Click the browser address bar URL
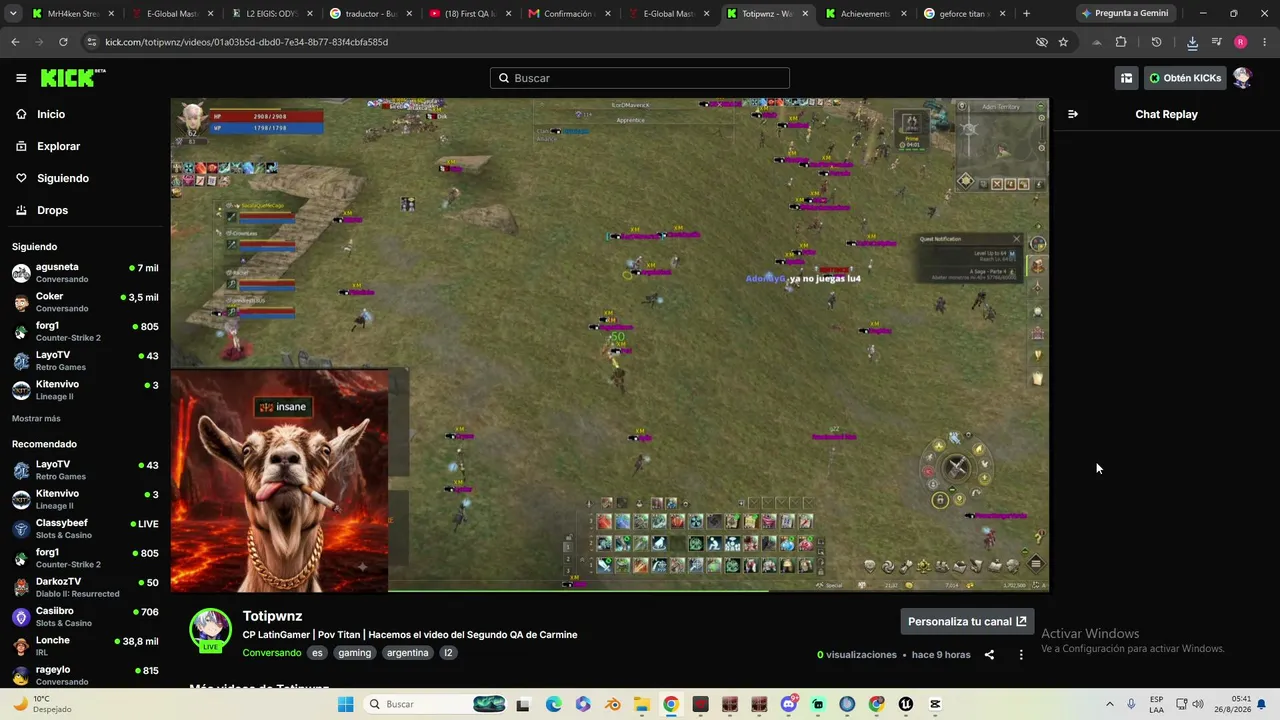Image resolution: width=1280 pixels, height=720 pixels. [246, 42]
